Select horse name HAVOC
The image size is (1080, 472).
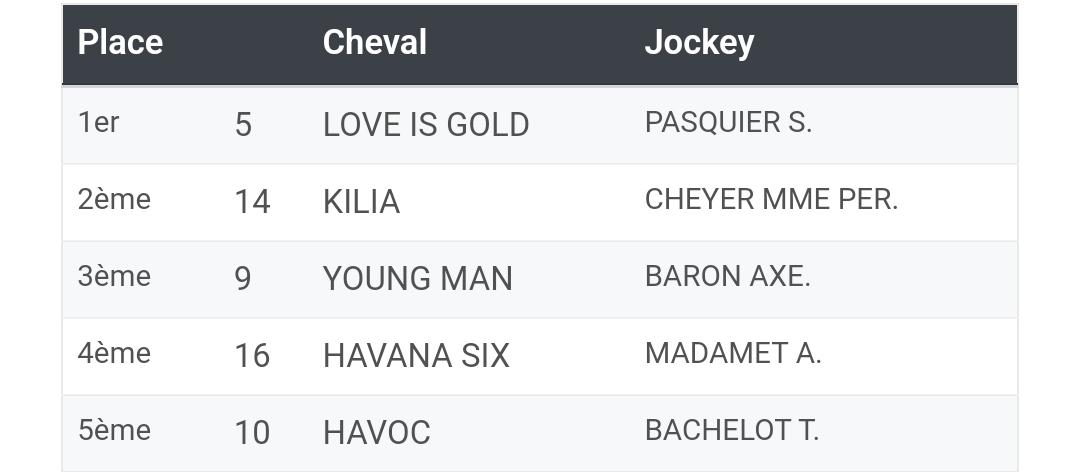click(376, 434)
